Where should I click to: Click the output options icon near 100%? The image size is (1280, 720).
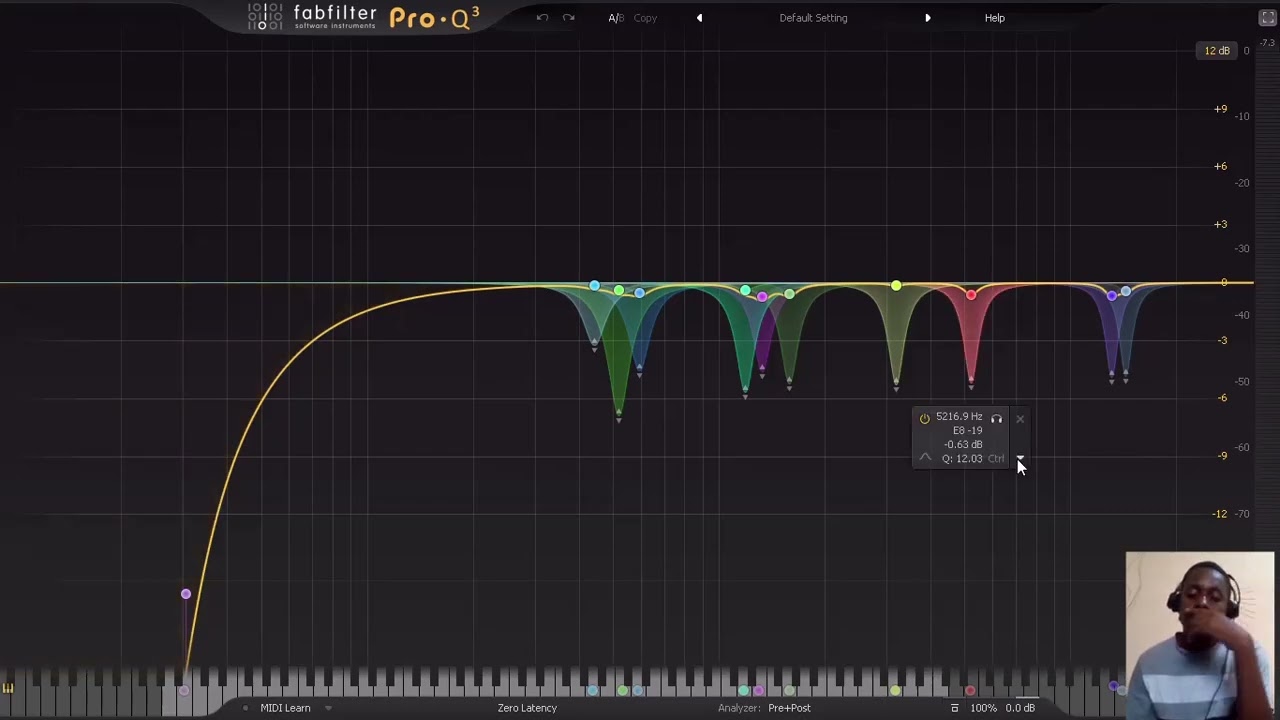(x=954, y=708)
